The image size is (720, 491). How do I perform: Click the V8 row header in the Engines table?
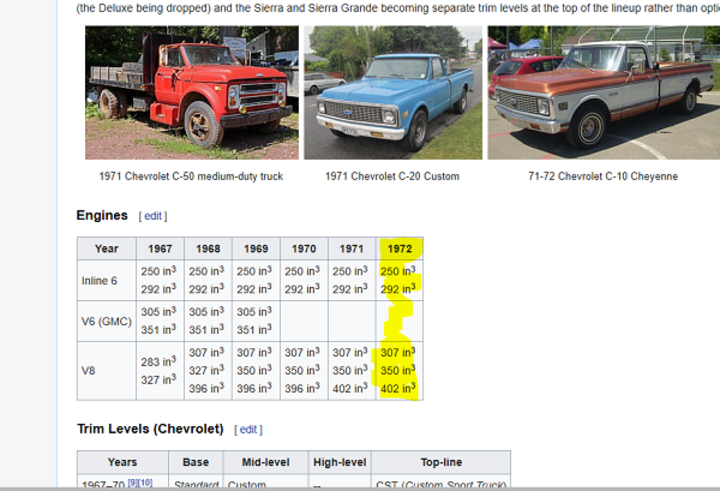tap(90, 370)
